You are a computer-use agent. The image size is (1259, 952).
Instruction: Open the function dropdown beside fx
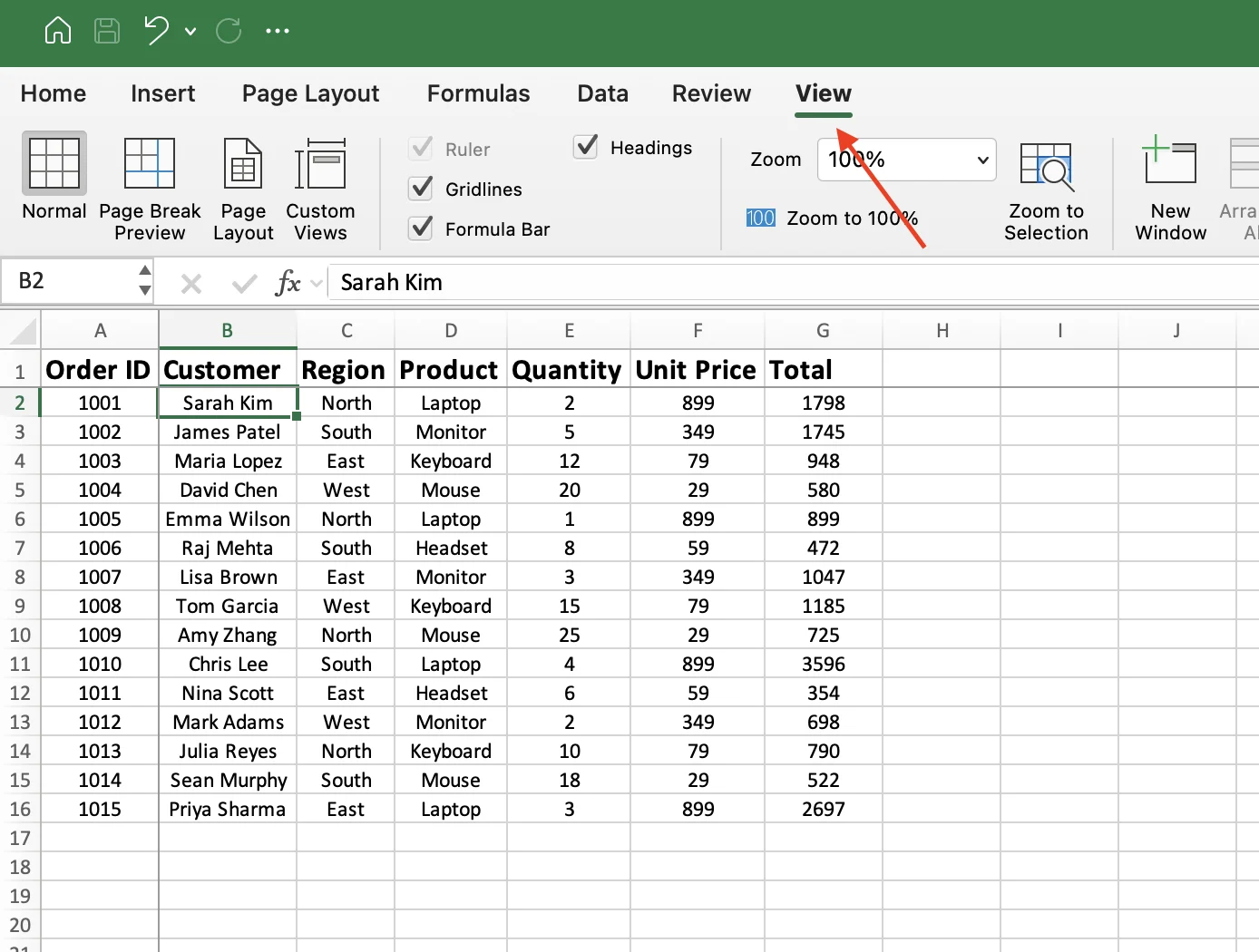pyautogui.click(x=313, y=282)
